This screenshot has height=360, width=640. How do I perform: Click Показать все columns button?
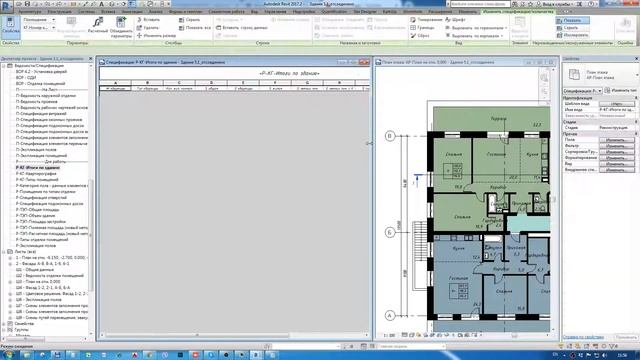(195, 28)
